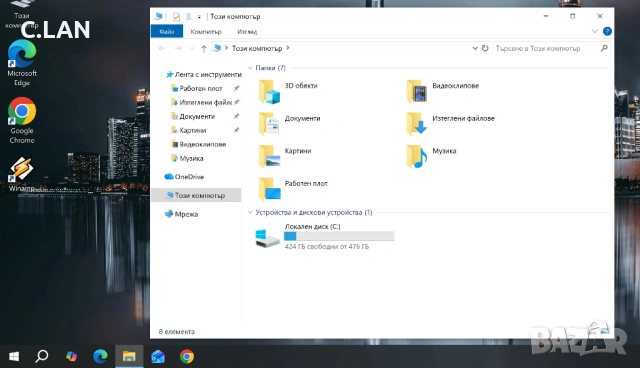Select Мрежа in the navigation pane
The height and width of the screenshot is (368, 640).
(181, 214)
